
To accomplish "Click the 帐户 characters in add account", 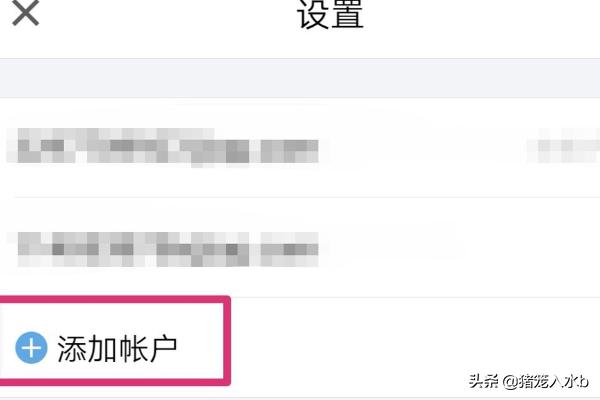I will tap(148, 348).
